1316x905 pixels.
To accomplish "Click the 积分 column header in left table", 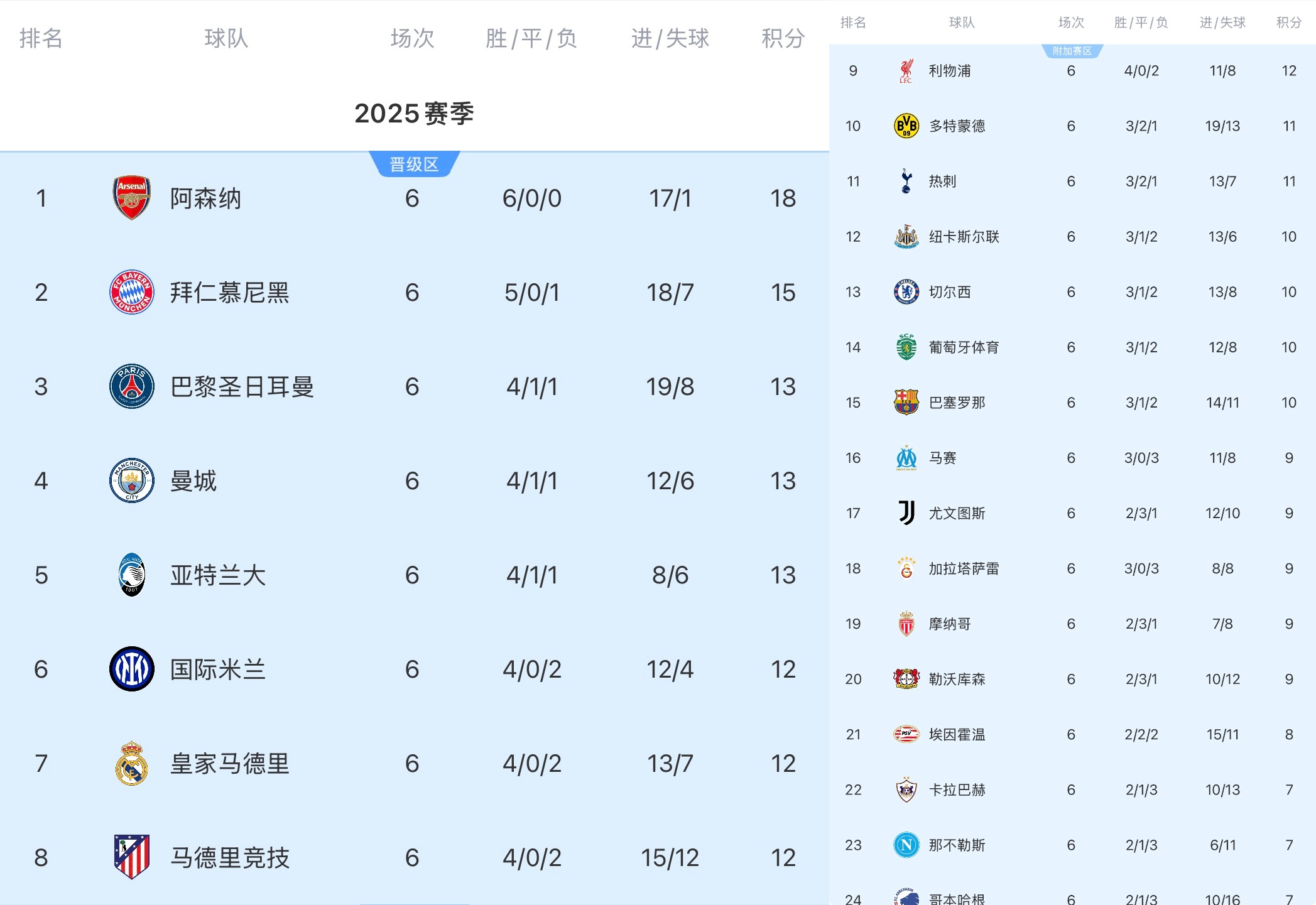I will tap(783, 38).
